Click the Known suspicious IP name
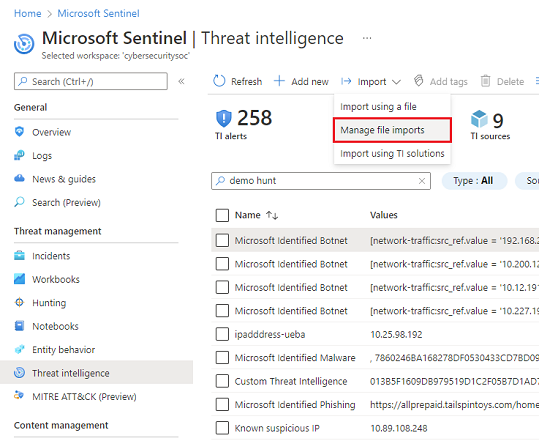The image size is (539, 441). [x=277, y=428]
